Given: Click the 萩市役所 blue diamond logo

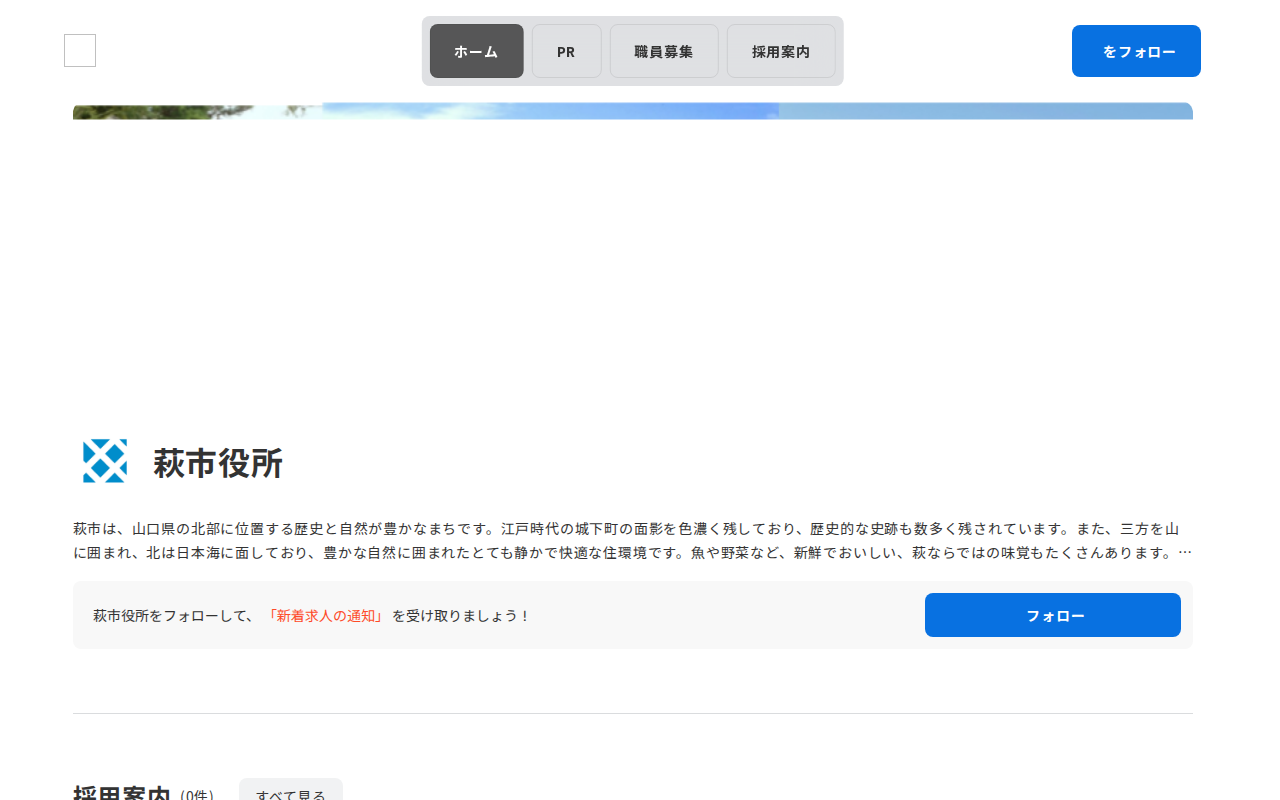Looking at the screenshot, I should coord(105,461).
